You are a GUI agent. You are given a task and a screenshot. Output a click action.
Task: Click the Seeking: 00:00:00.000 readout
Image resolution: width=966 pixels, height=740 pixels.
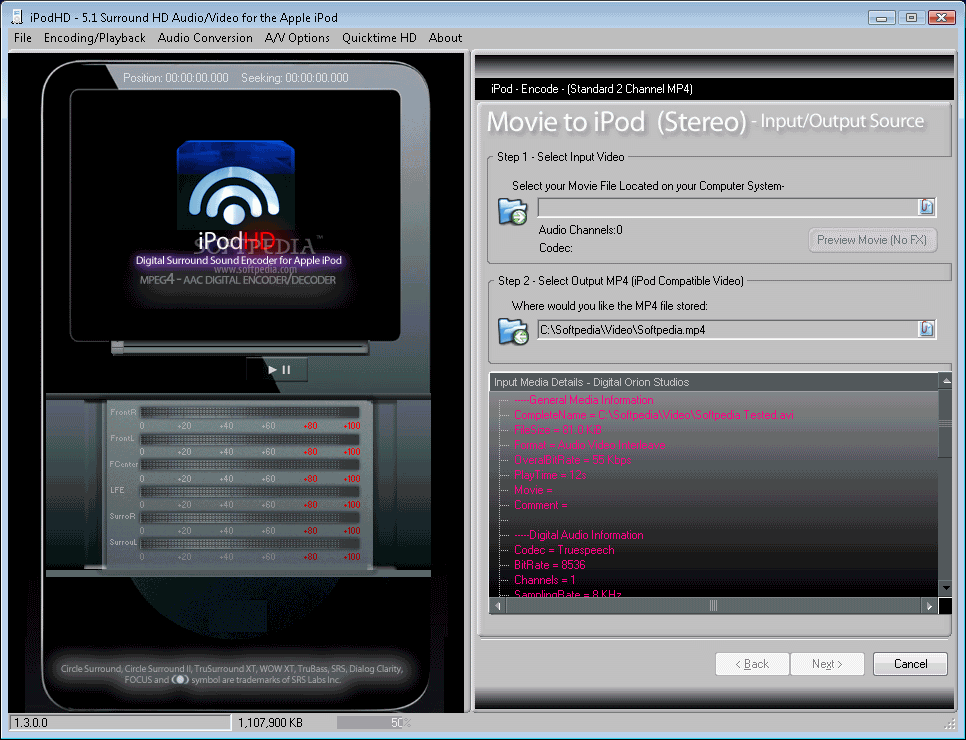(x=294, y=78)
